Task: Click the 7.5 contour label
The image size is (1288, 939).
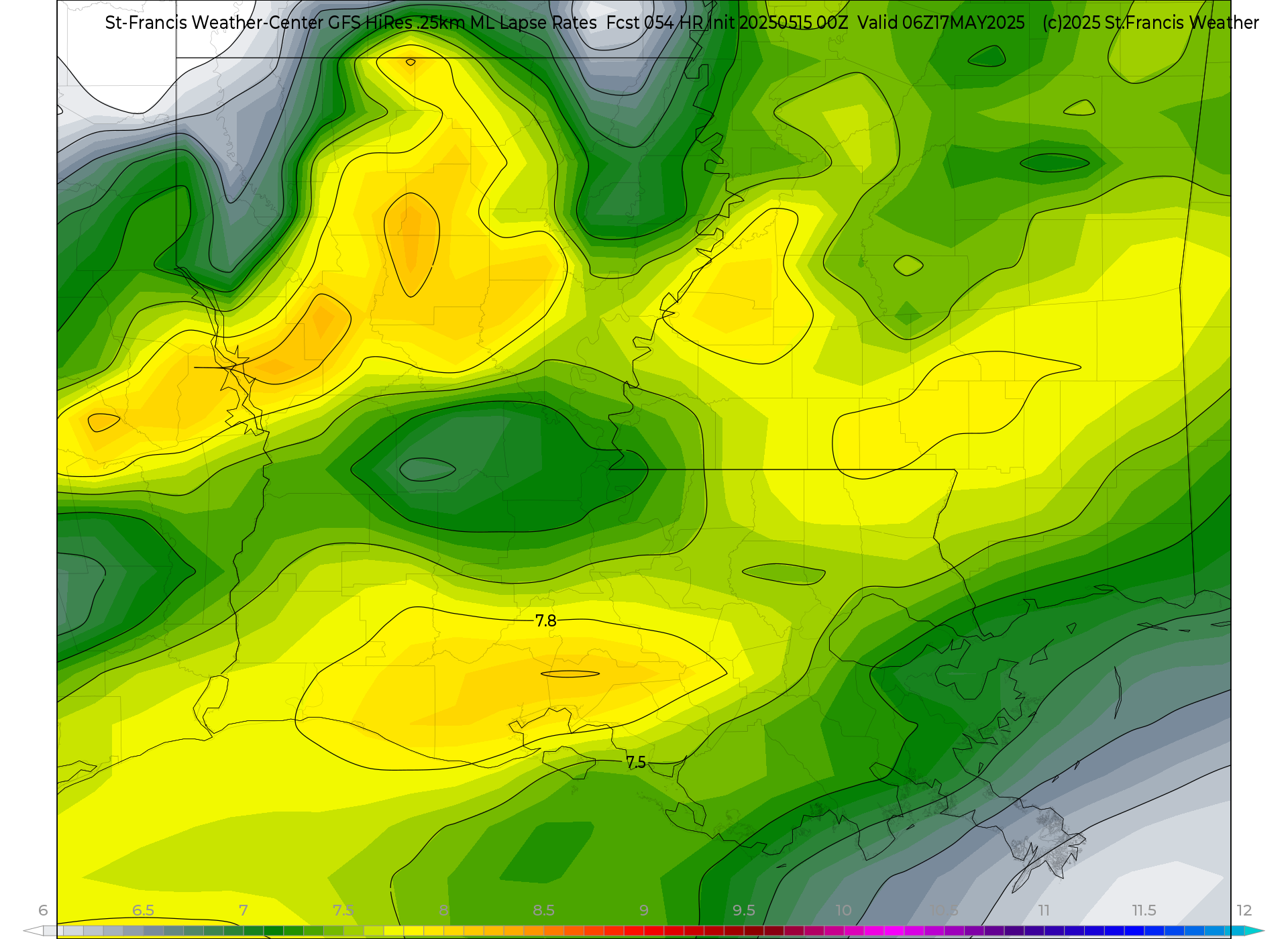Action: coord(636,763)
